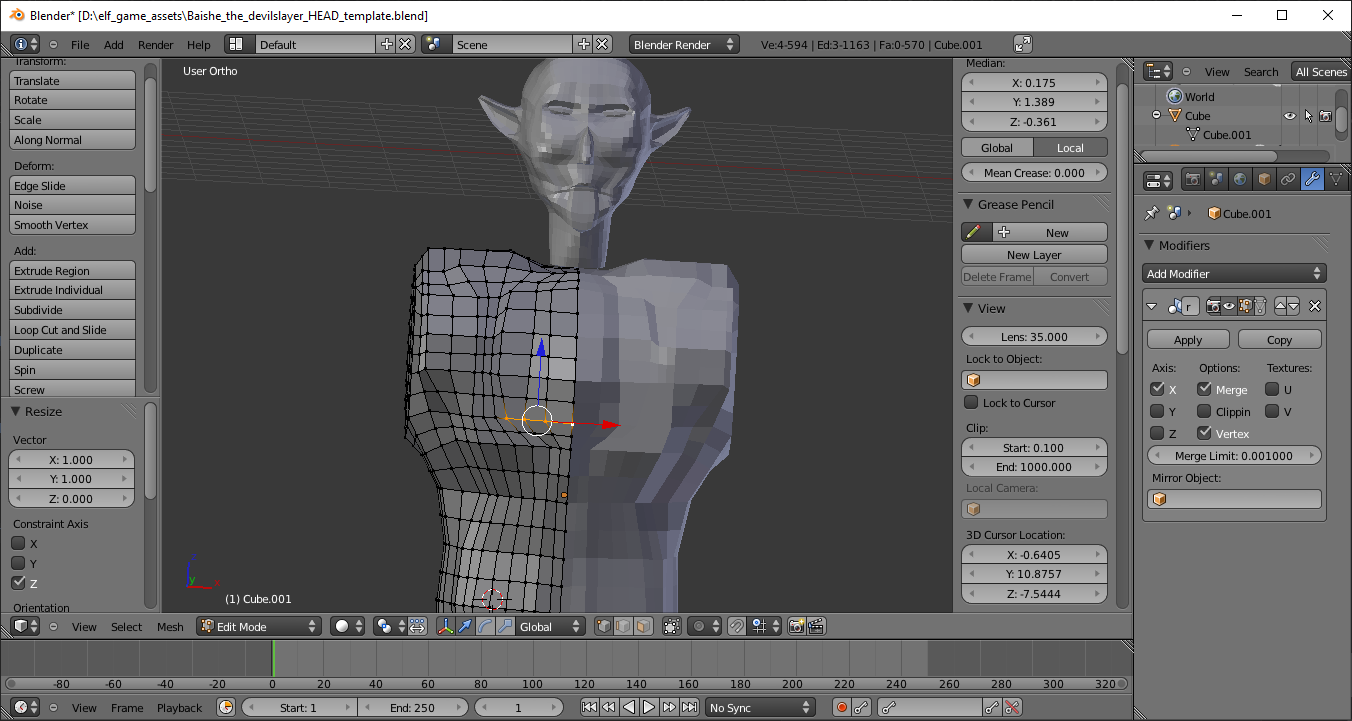
Task: Disable the Merge option checkbox
Action: 1204,389
